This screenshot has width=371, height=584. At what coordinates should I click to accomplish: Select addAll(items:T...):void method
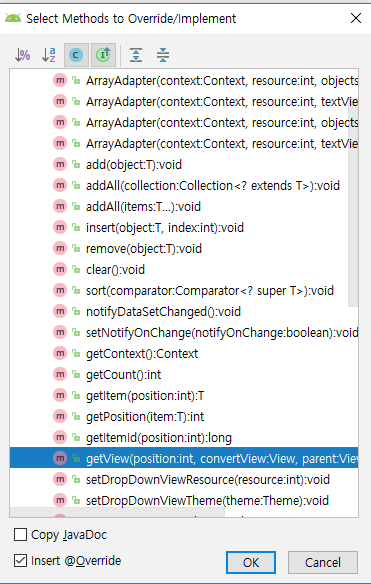click(x=184, y=206)
